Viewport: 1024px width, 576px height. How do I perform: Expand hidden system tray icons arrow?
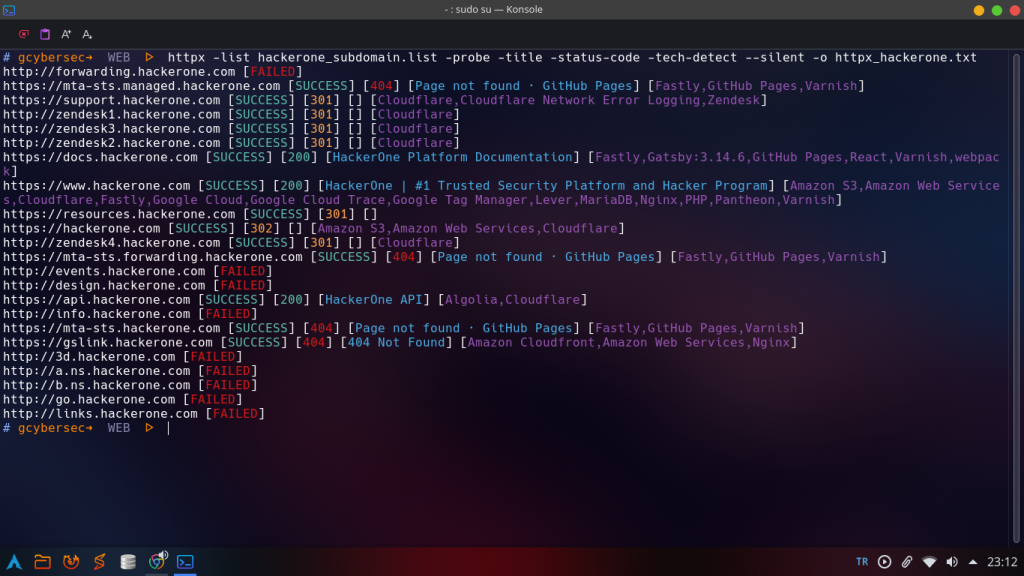tap(973, 562)
